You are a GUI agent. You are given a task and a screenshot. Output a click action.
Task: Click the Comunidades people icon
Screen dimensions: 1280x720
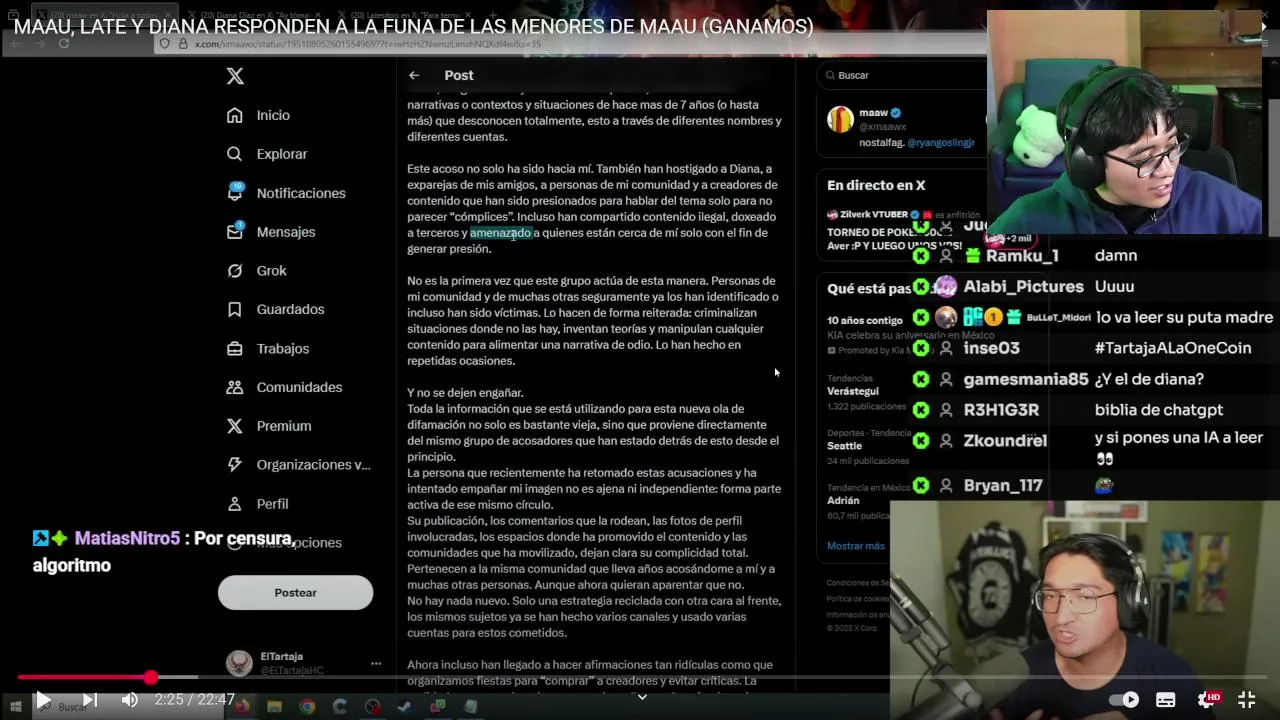pos(235,387)
